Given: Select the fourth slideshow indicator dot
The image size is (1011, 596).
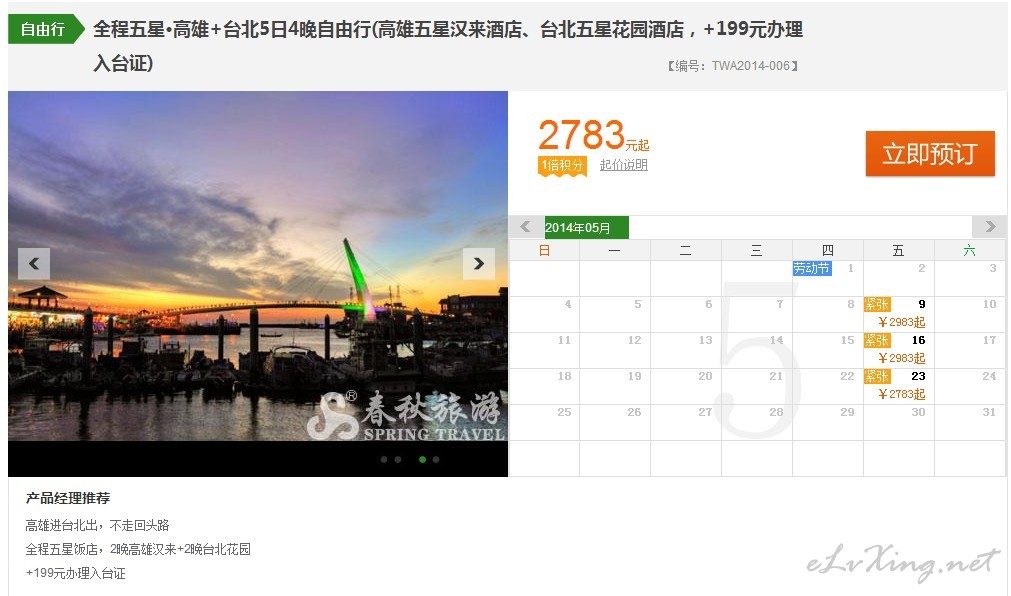Looking at the screenshot, I should point(437,459).
